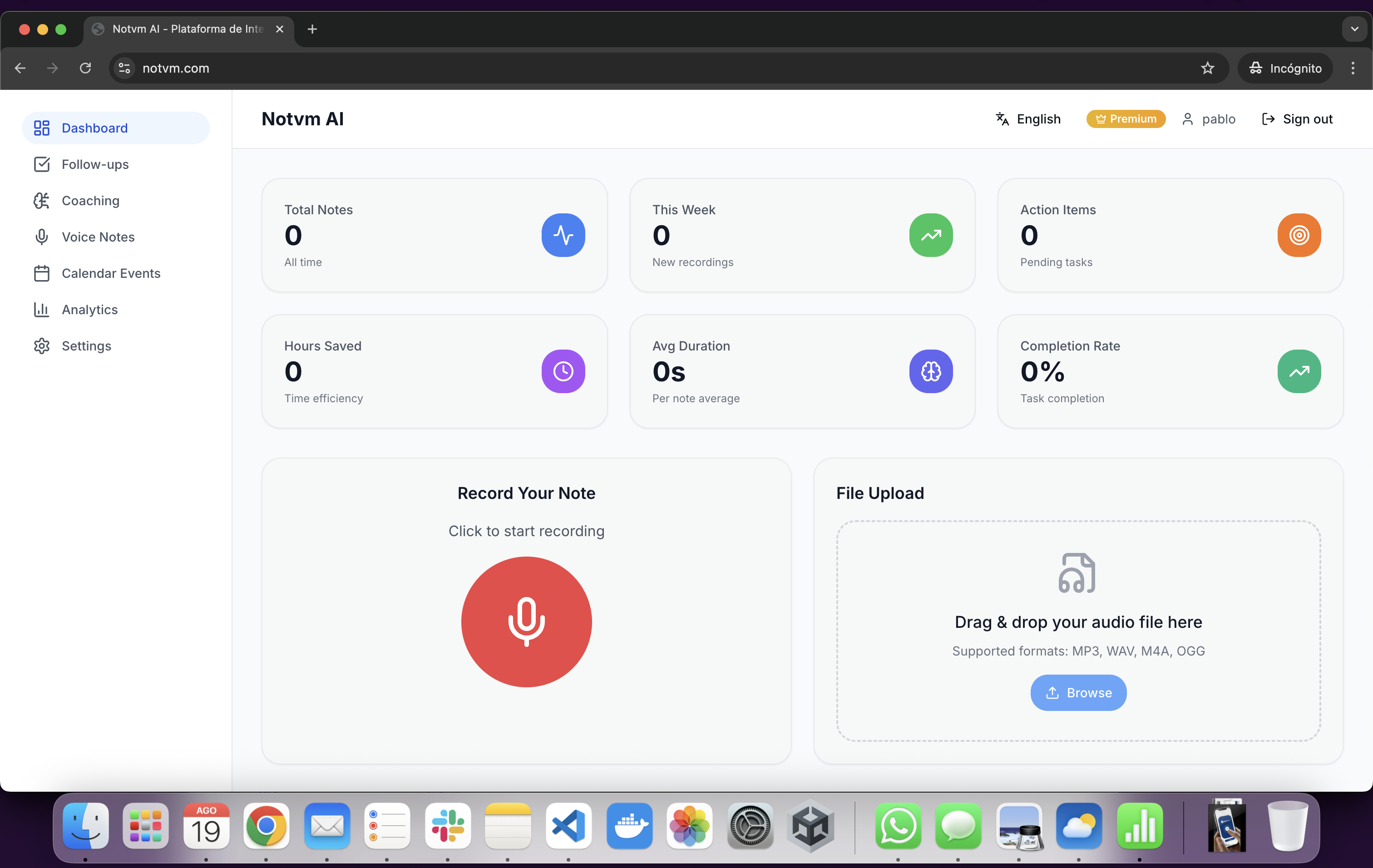Open Settings in the sidebar
Screen dimensions: 1373x868
tap(116, 346)
